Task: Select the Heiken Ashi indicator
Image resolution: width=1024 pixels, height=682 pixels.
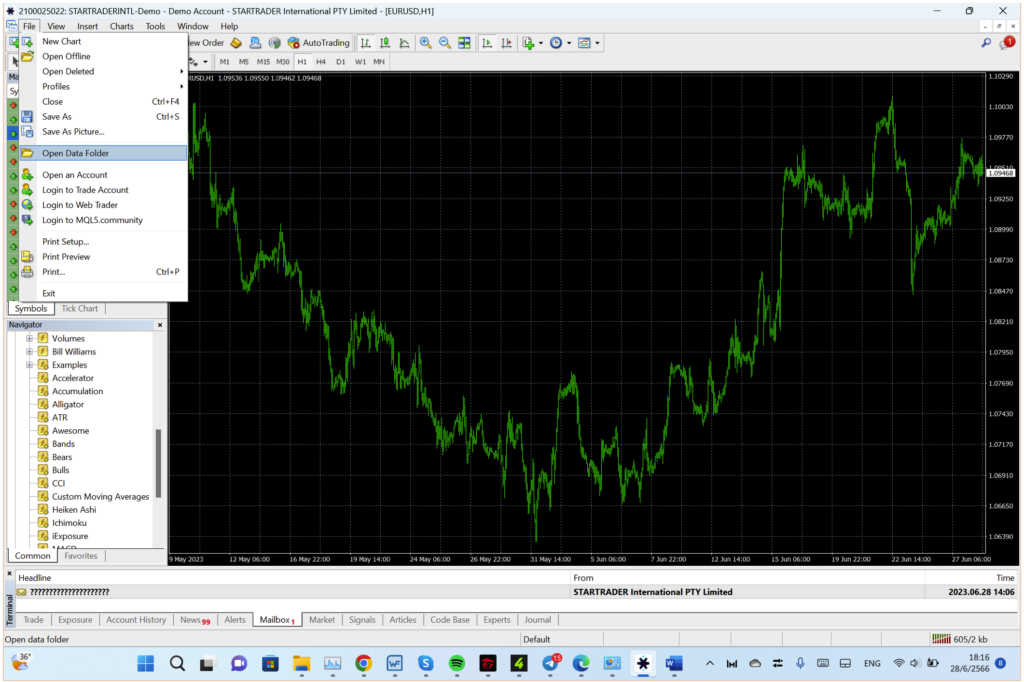Action: (74, 510)
